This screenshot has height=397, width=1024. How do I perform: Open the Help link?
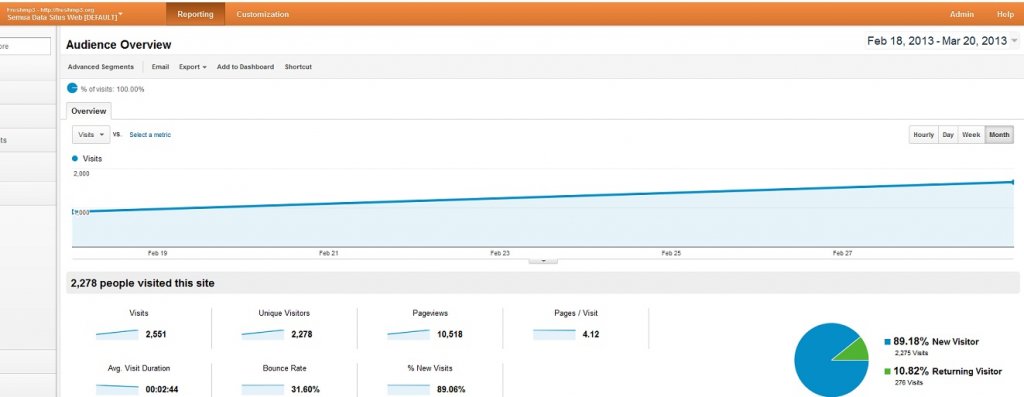(1004, 14)
